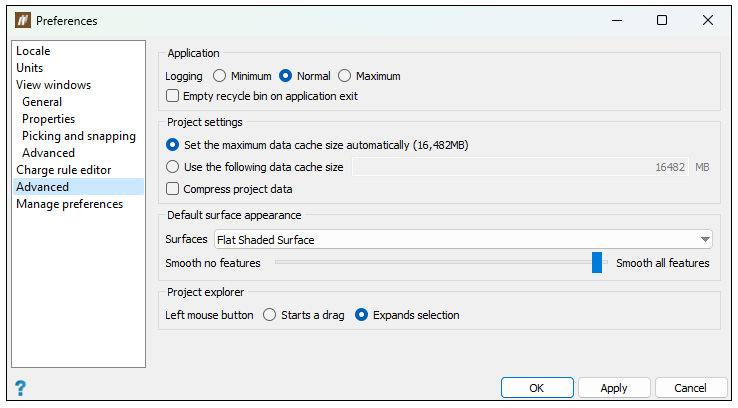
Task: Select Use the following data cache size
Action: tap(173, 167)
